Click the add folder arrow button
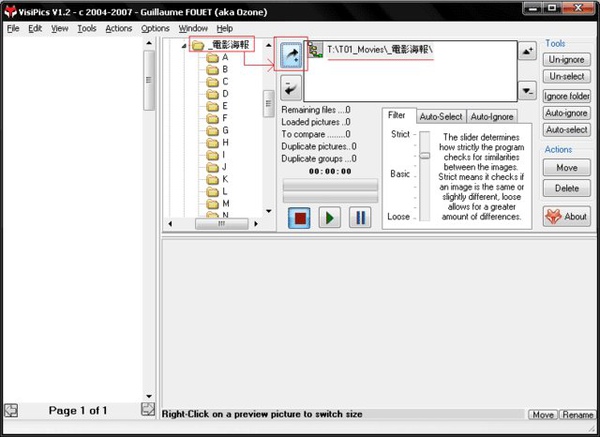This screenshot has width=600, height=437. point(291,55)
